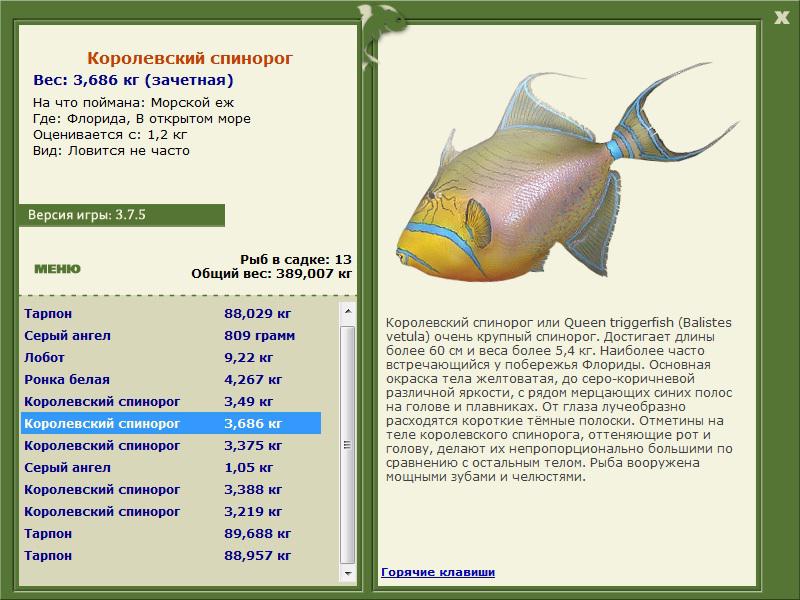Click the fish list scroll up arrow
Viewport: 800px width, 600px height.
point(347,311)
